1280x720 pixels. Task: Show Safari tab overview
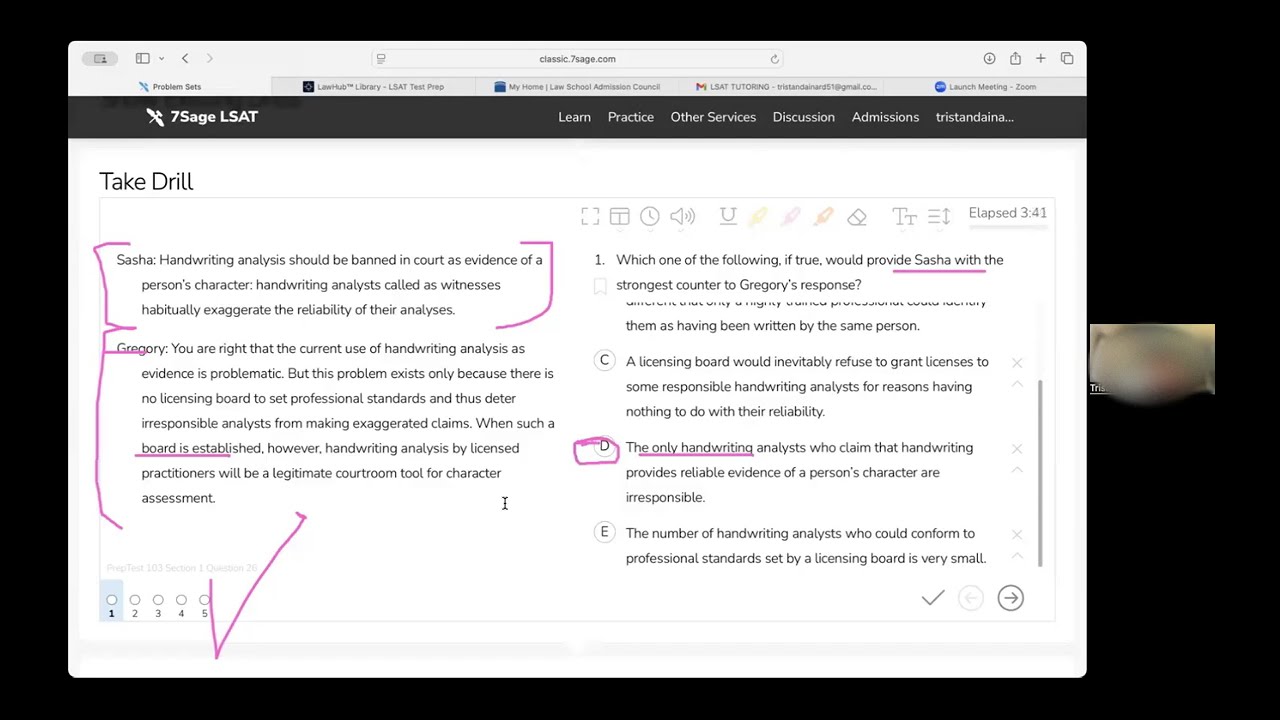tap(1067, 59)
